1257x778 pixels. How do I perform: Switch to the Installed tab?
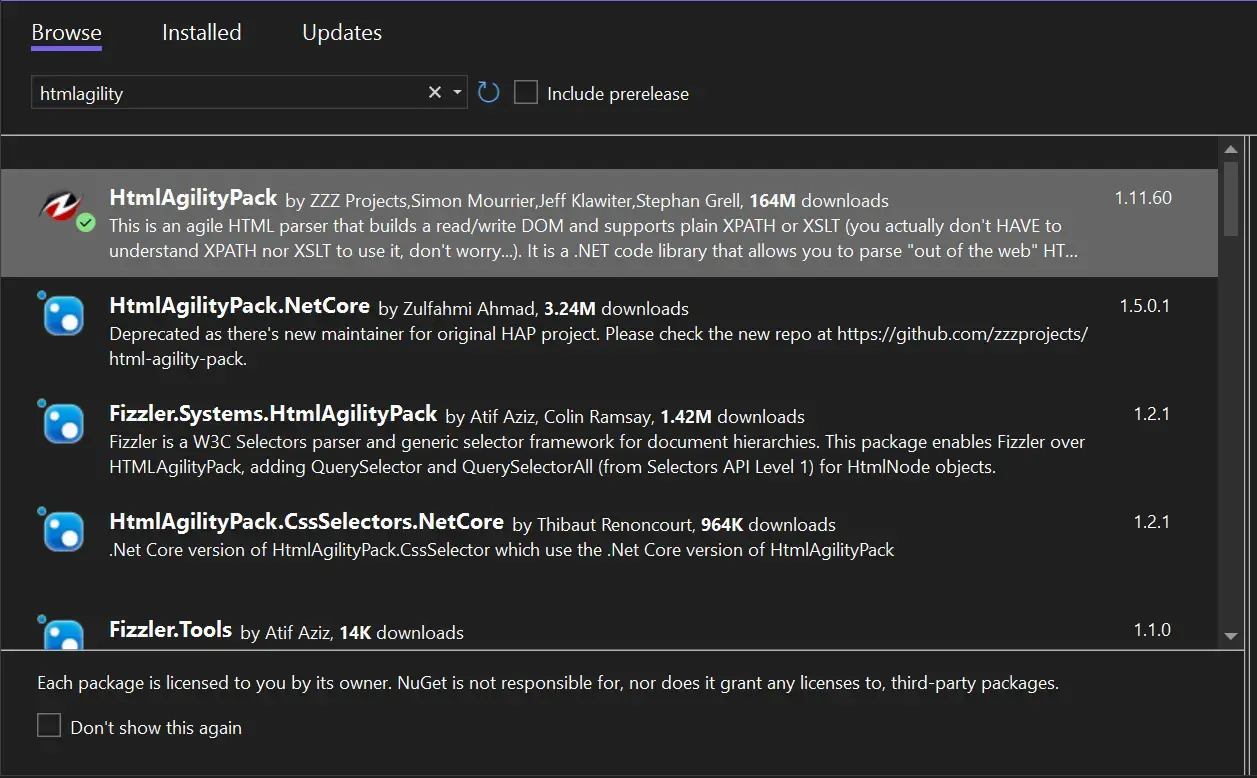201,33
